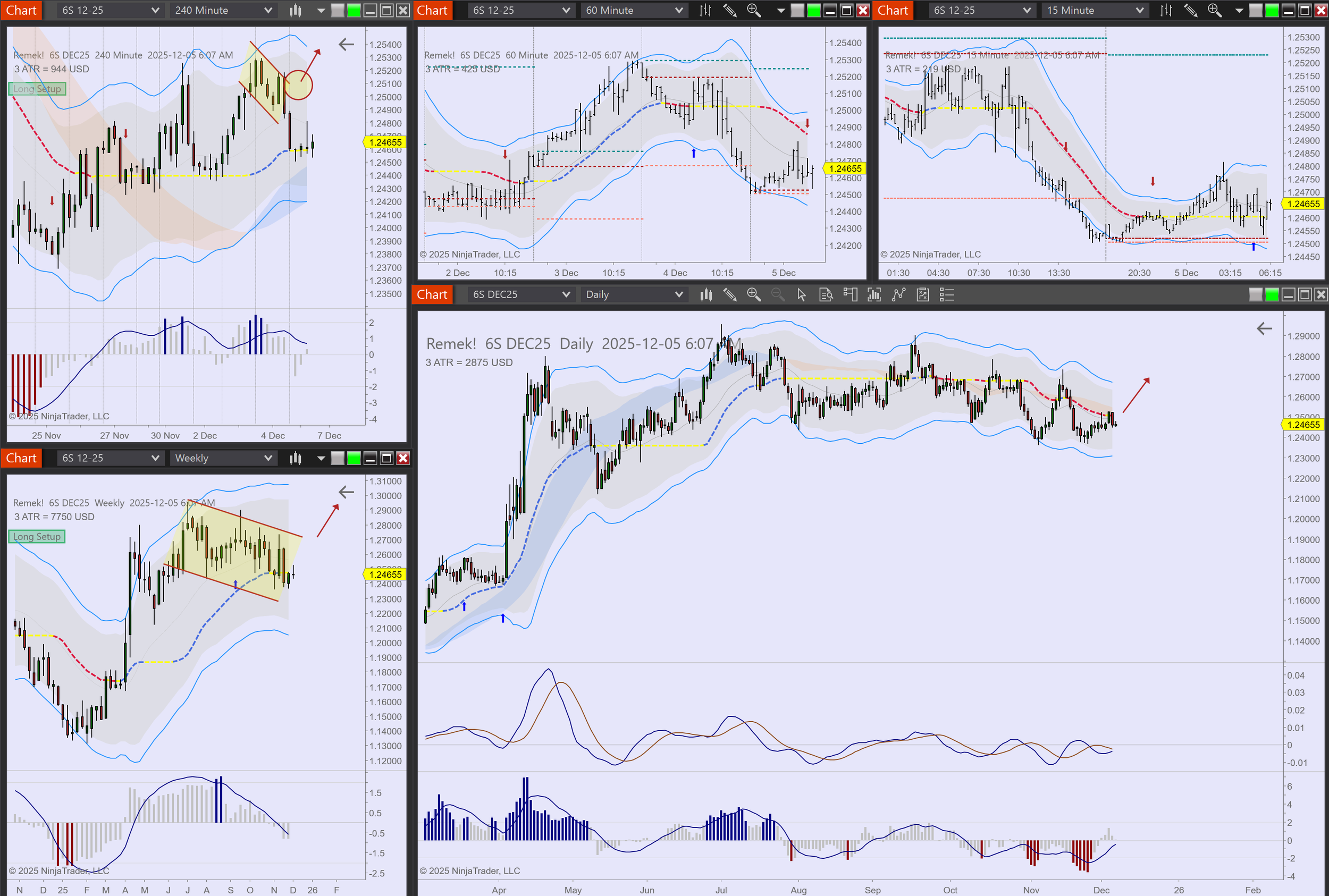
Task: Click the Chart tab of 240 Minute window
Action: (x=21, y=10)
